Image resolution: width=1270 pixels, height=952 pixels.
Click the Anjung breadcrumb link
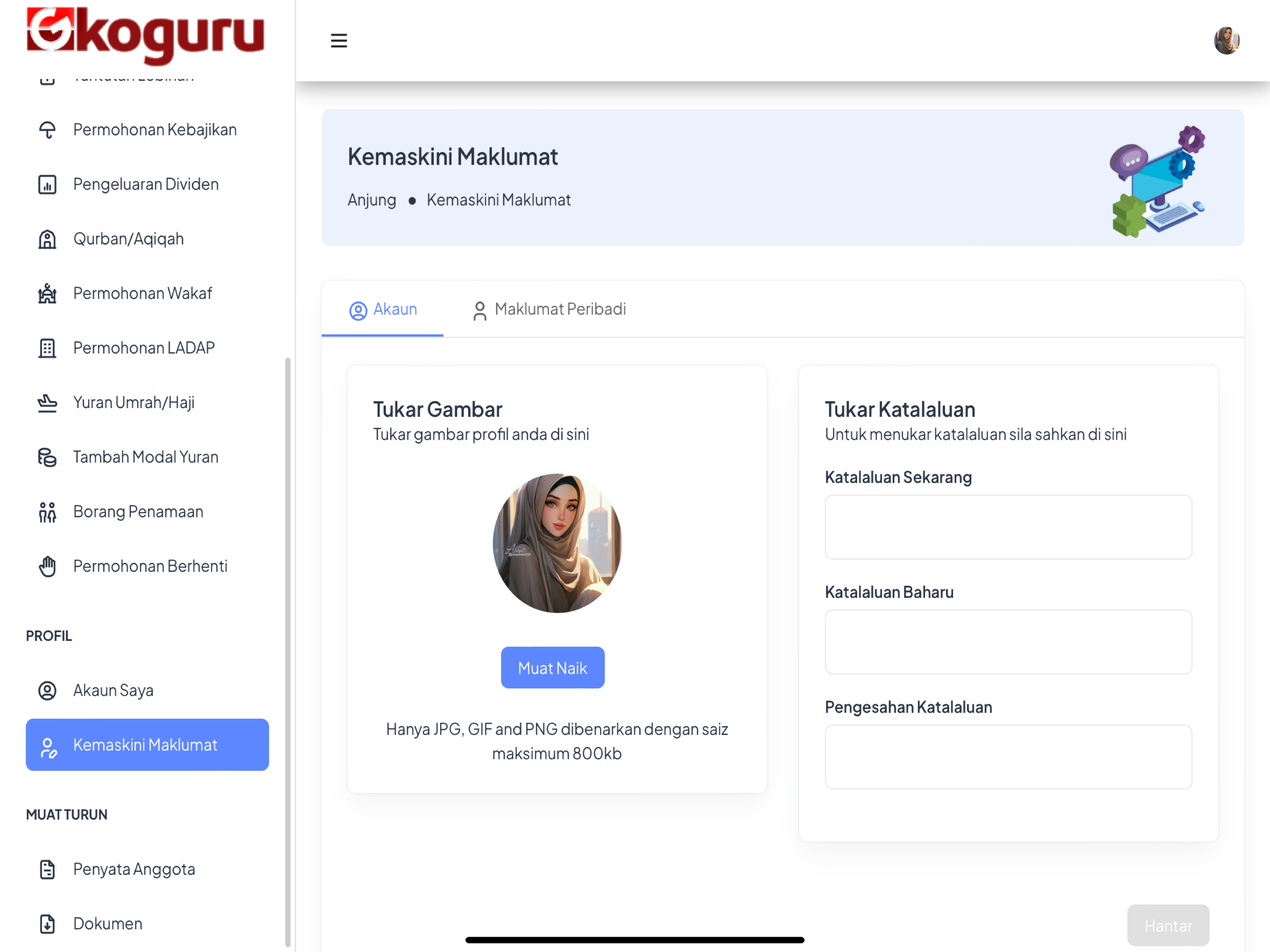[371, 200]
